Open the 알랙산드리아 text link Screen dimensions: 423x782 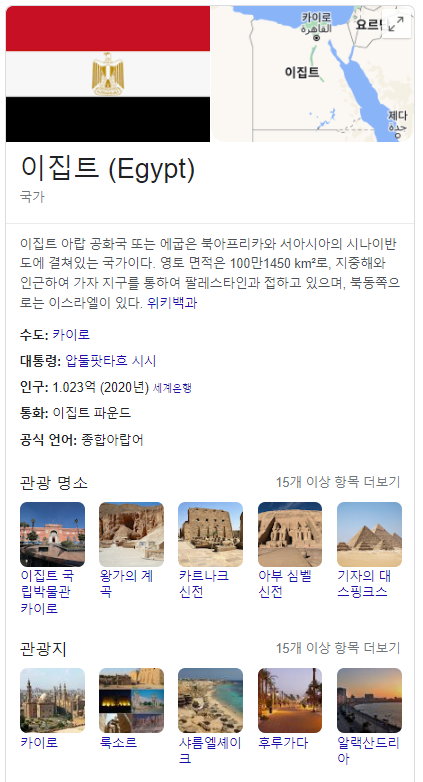coord(368,751)
